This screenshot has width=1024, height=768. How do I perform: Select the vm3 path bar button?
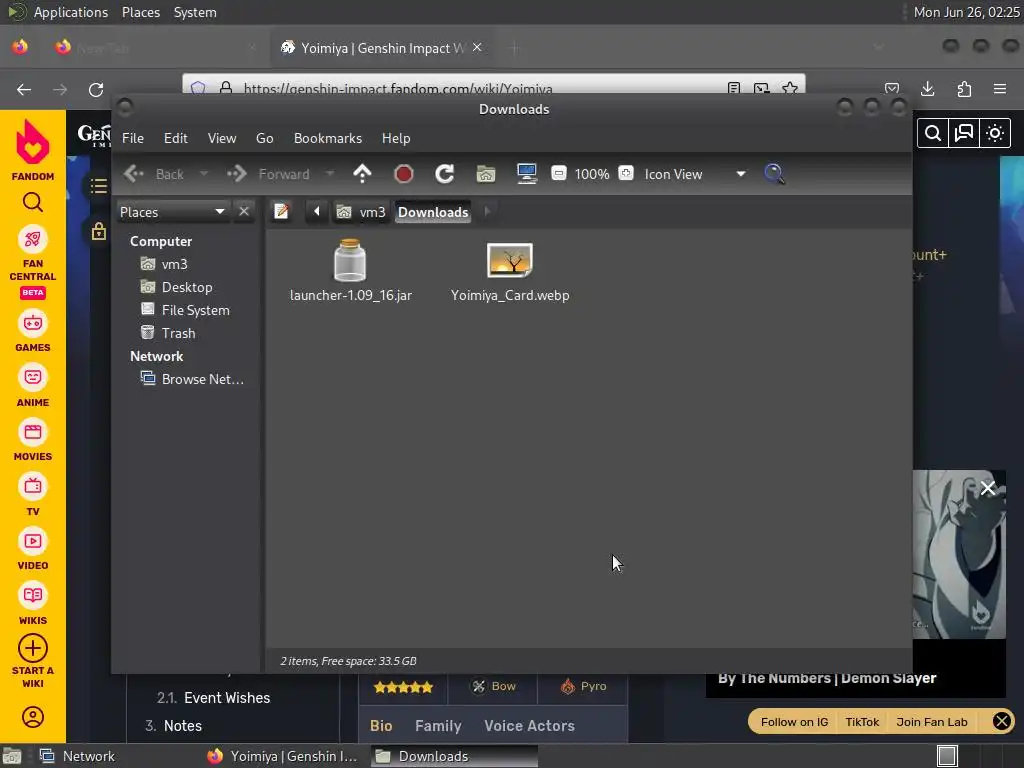362,212
